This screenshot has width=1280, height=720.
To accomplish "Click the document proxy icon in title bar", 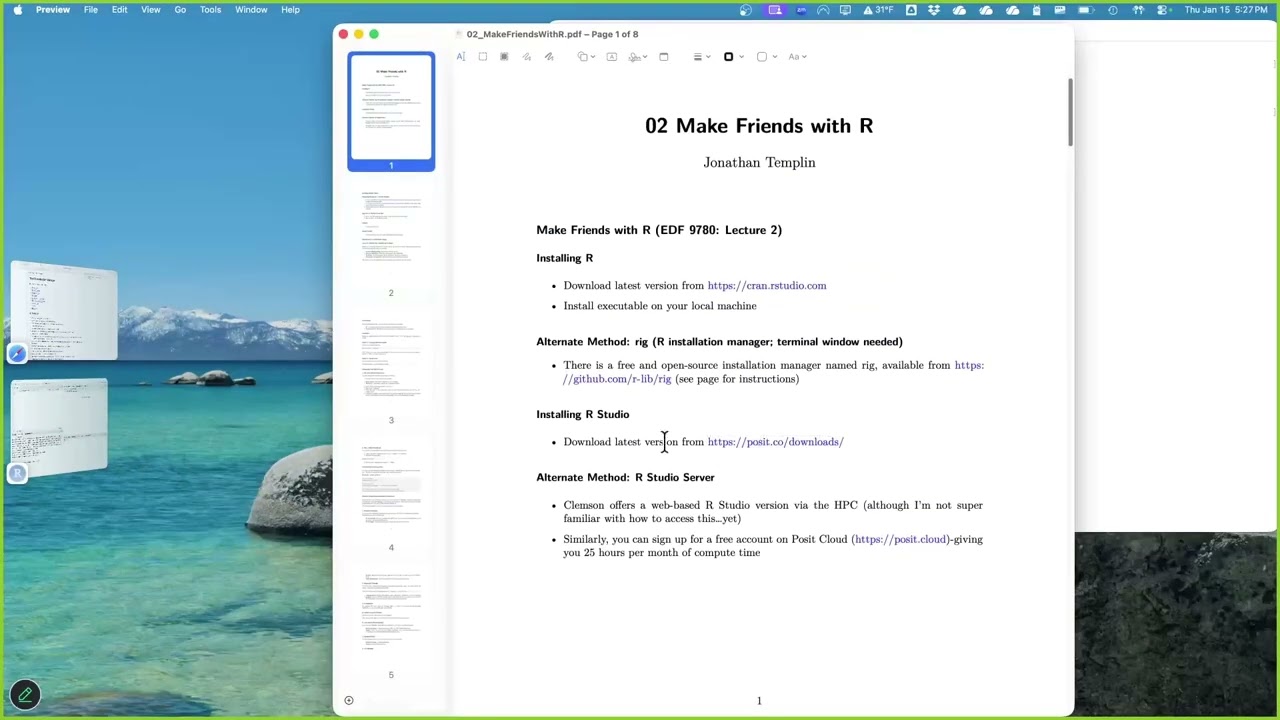I will pyautogui.click(x=459, y=34).
